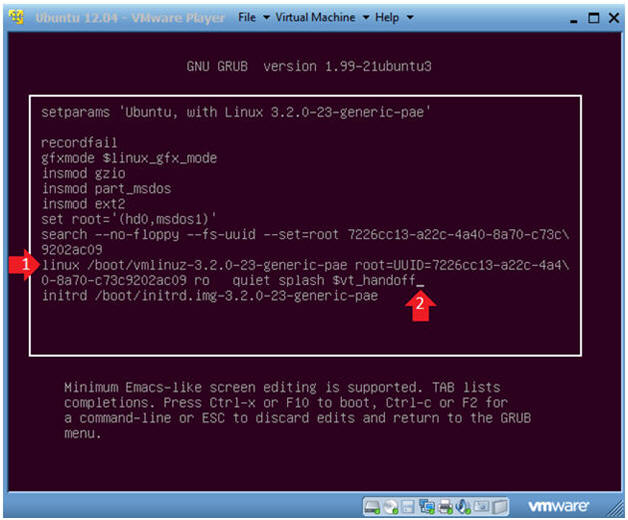Click the hard disk device icon
628x520 pixels.
click(372, 507)
